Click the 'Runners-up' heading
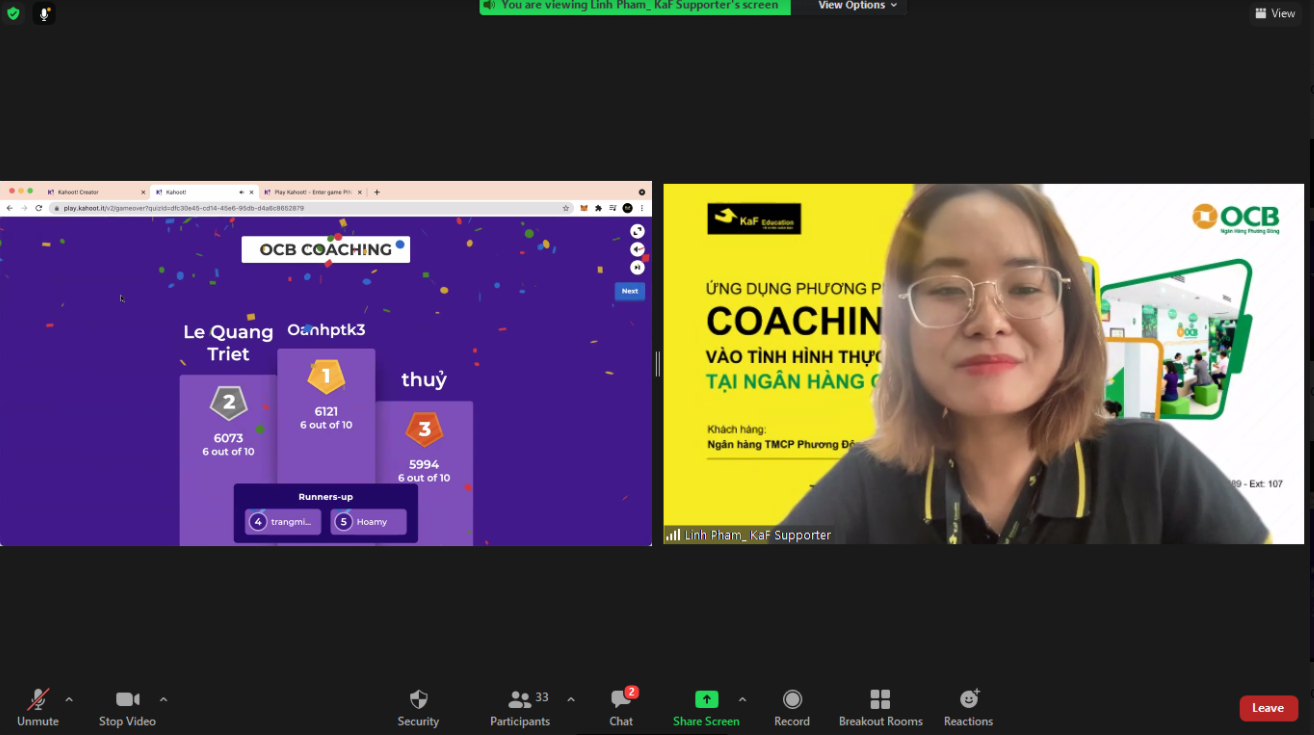 [326, 497]
